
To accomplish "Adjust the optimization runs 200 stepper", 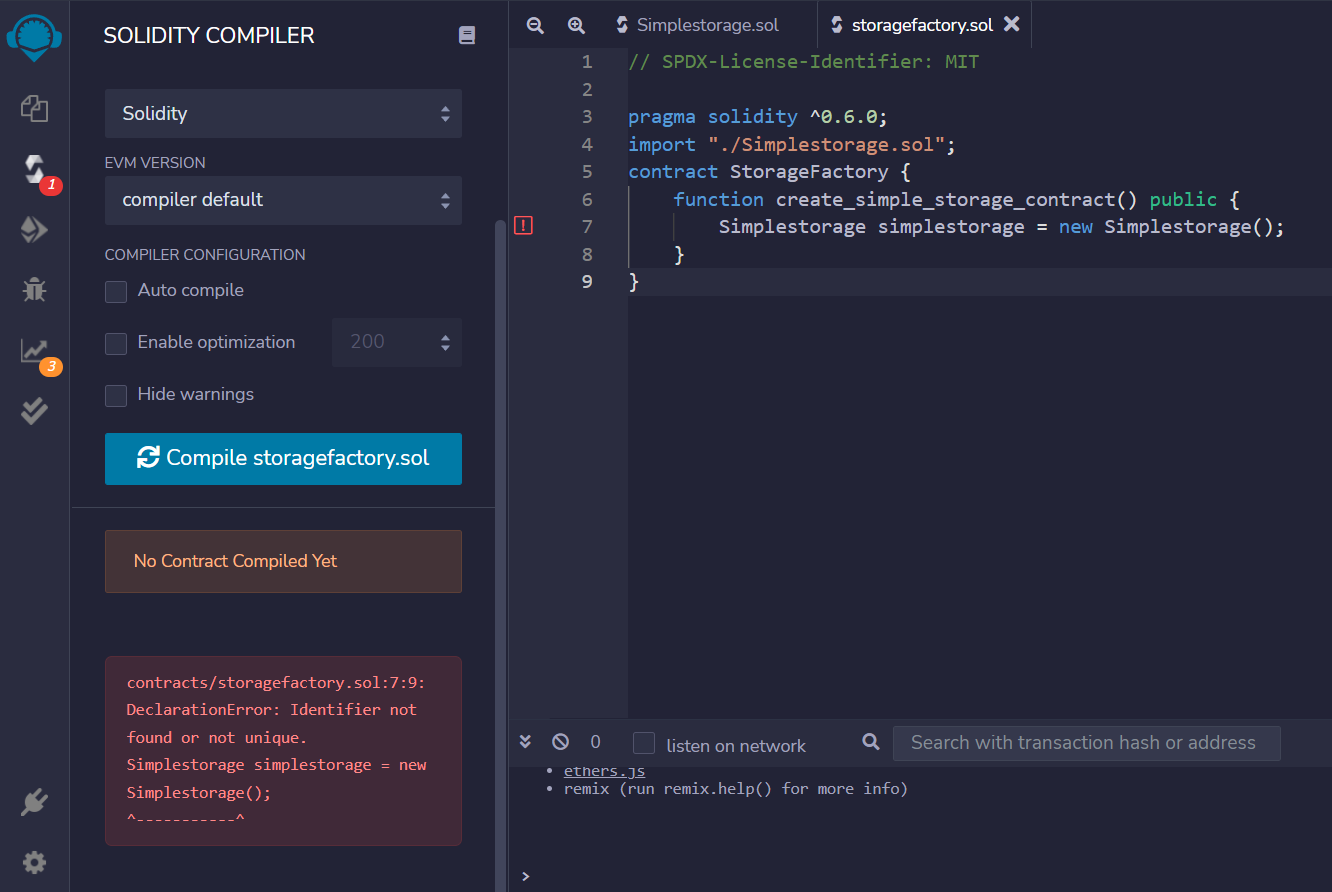I will [x=397, y=342].
